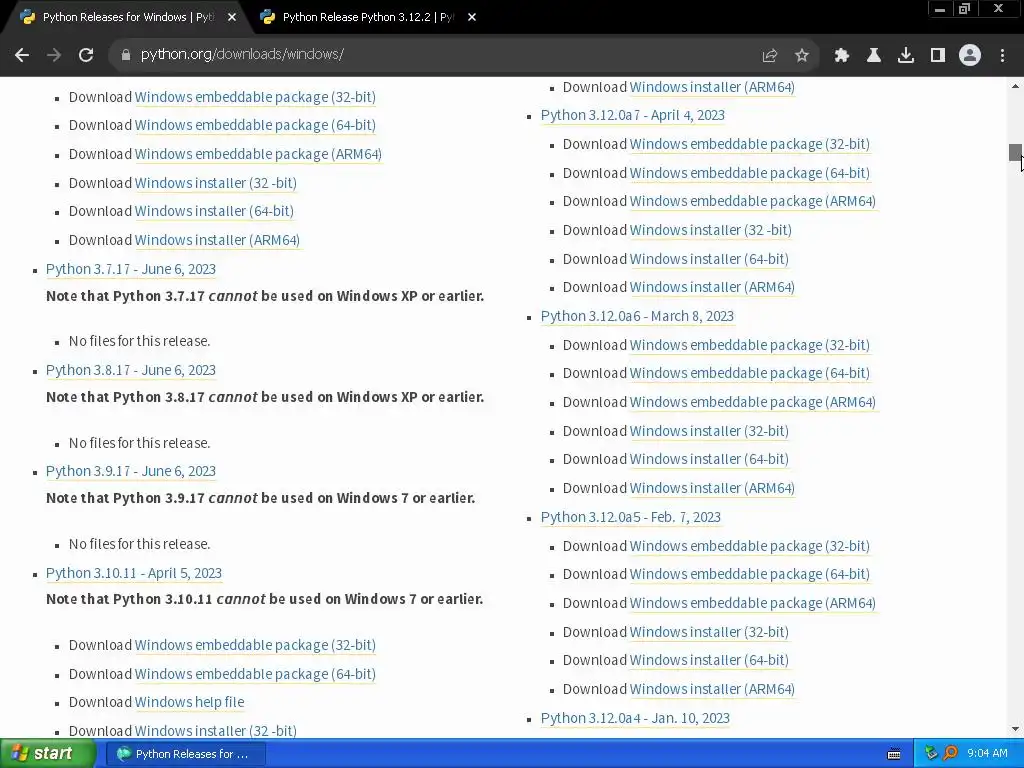1024x768 pixels.
Task: Download 3.12.0a5 Windows installer (32-bit)
Action: [x=709, y=633]
